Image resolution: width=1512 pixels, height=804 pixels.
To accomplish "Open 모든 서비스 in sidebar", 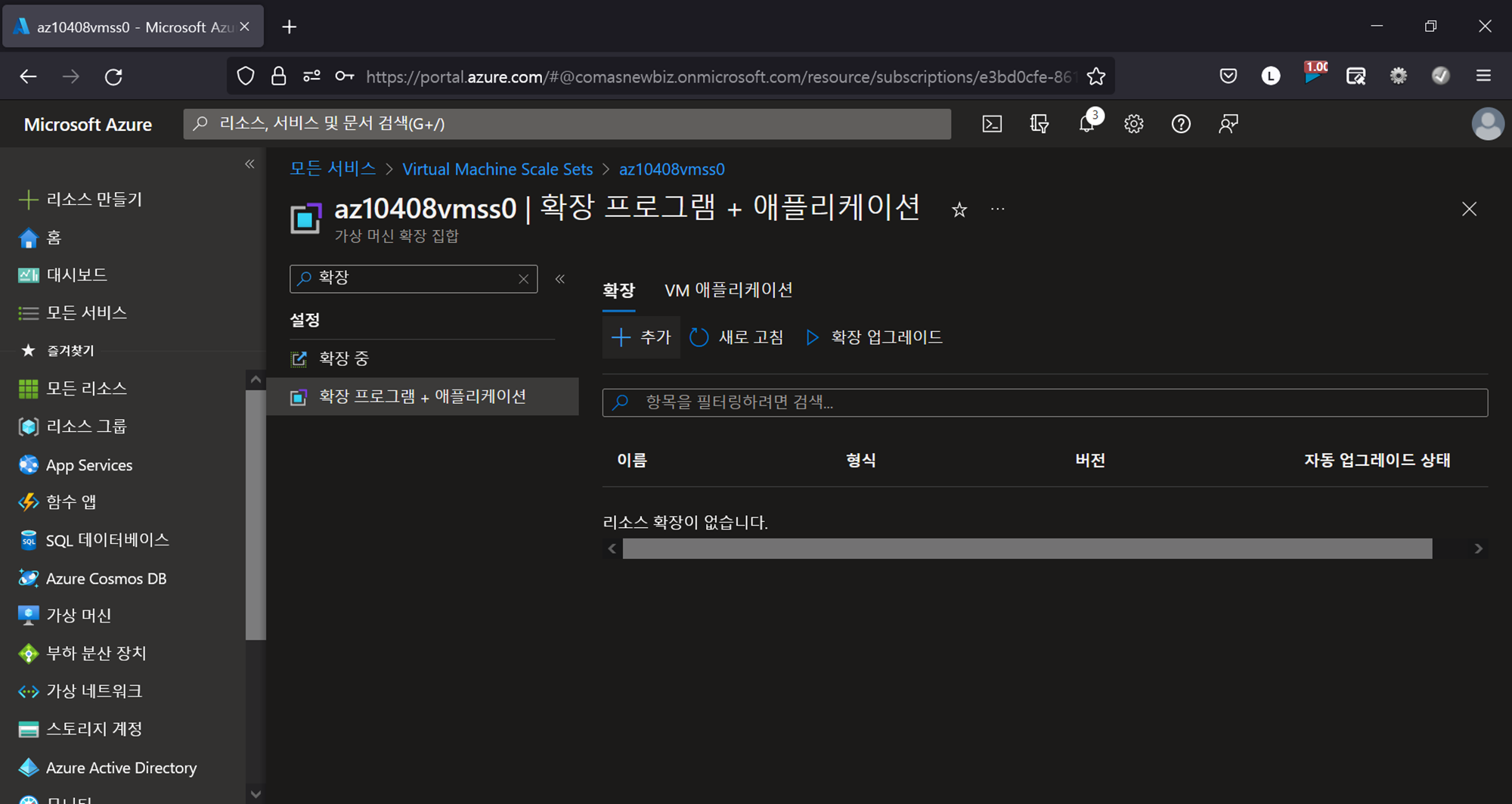I will [72, 313].
